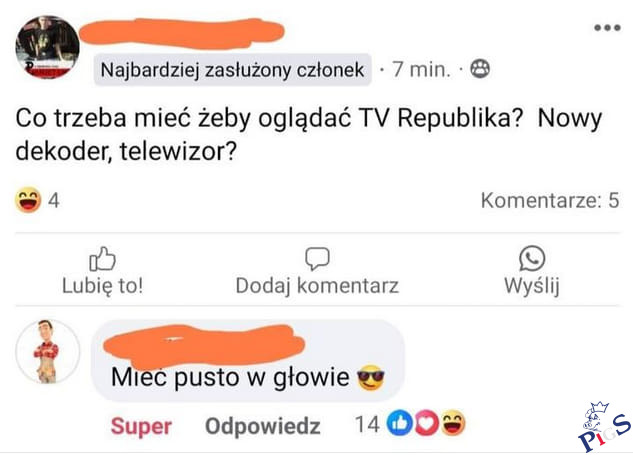Click the red heart reaction on the comment
Image resolution: width=633 pixels, height=455 pixels.
(x=426, y=423)
